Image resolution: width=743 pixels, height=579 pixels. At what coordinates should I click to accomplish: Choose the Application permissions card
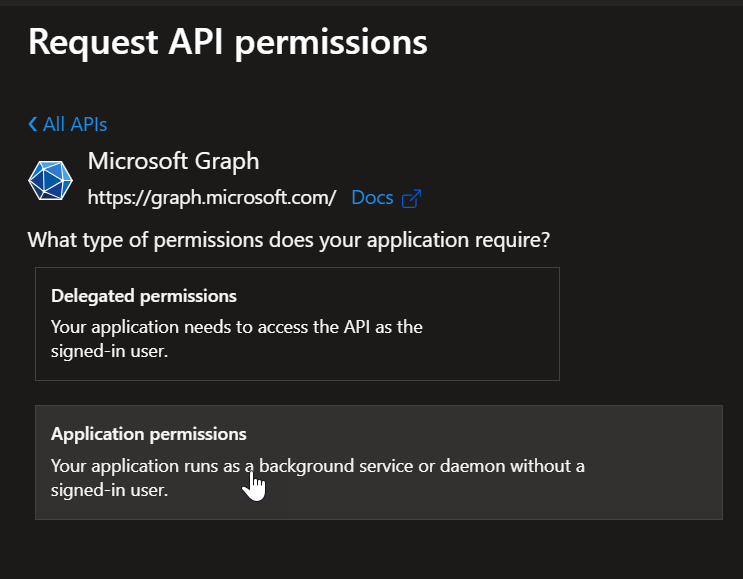(378, 462)
